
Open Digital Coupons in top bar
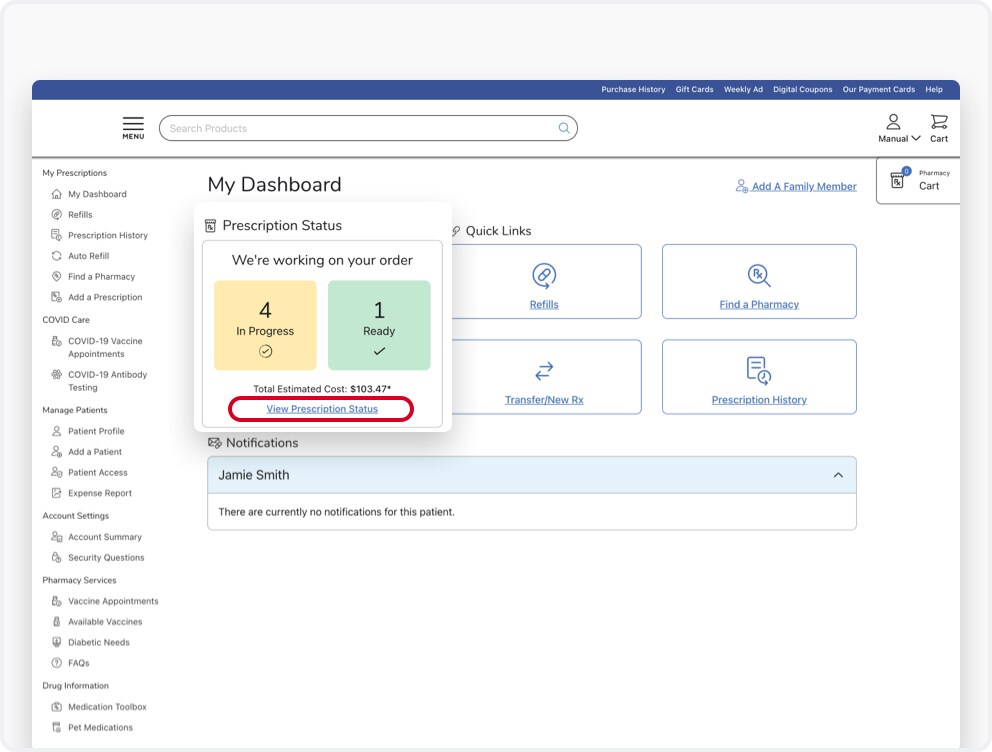802,90
